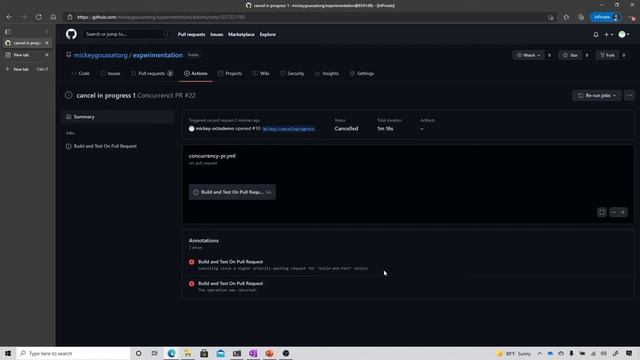Open the repository Settings tab

click(x=362, y=73)
